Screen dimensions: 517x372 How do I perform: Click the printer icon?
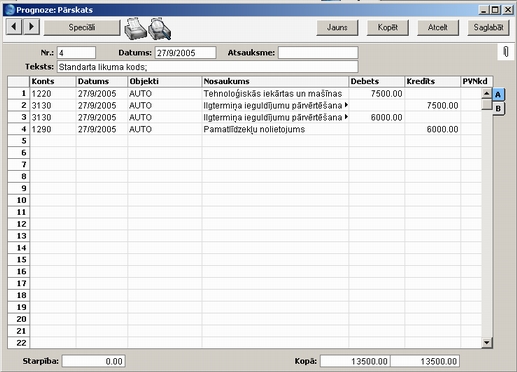[135, 29]
